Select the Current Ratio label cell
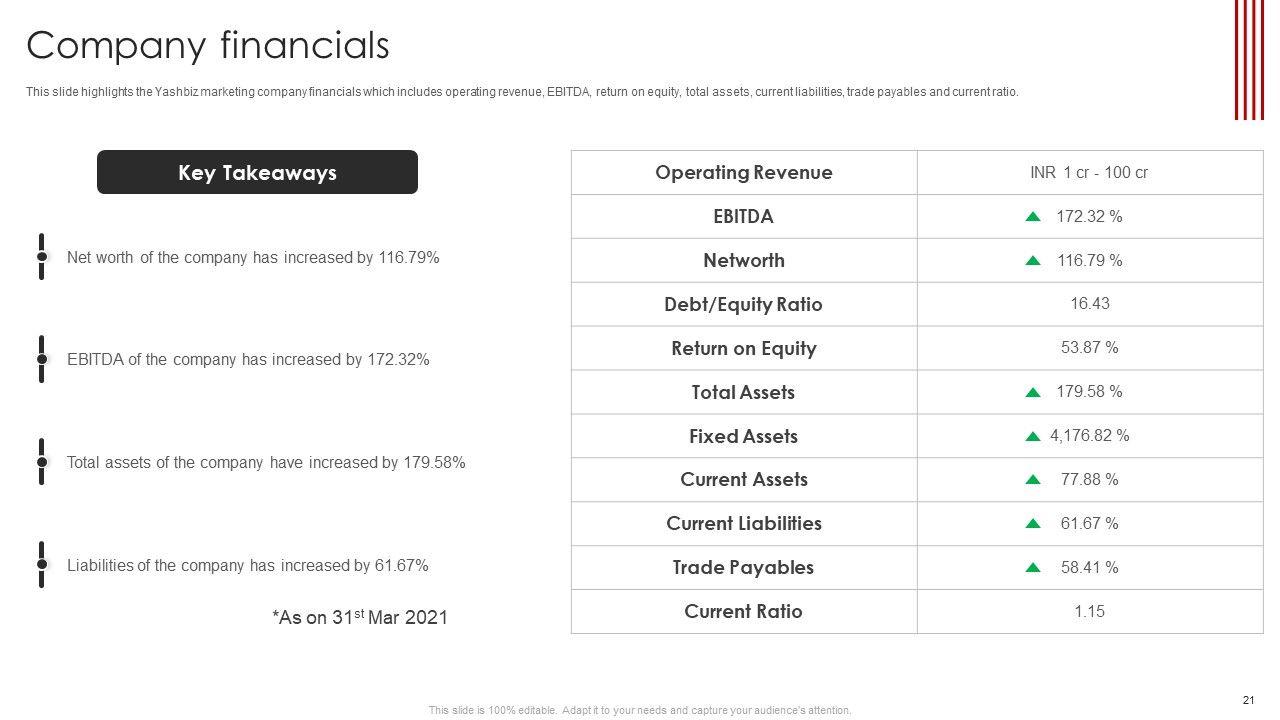The width and height of the screenshot is (1280, 720). [744, 611]
